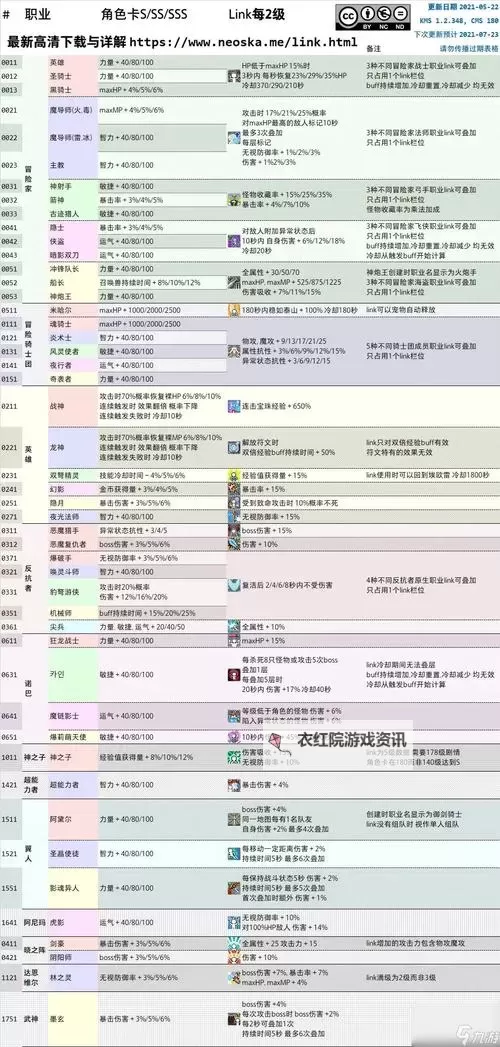
Task: Click the 墨玄 link icon beside 每2秒可叠加1次
Action: tap(234, 1019)
